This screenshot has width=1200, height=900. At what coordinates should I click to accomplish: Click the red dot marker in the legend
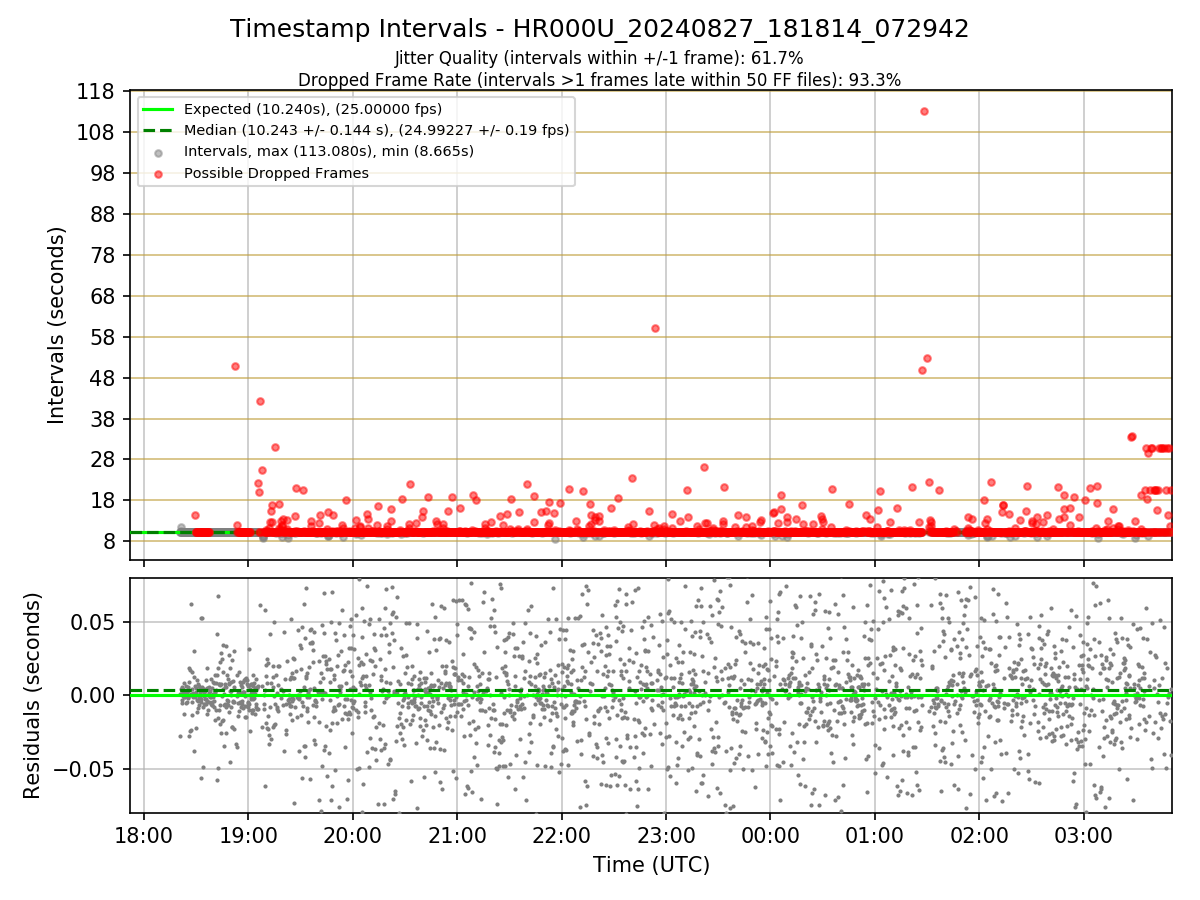160,173
